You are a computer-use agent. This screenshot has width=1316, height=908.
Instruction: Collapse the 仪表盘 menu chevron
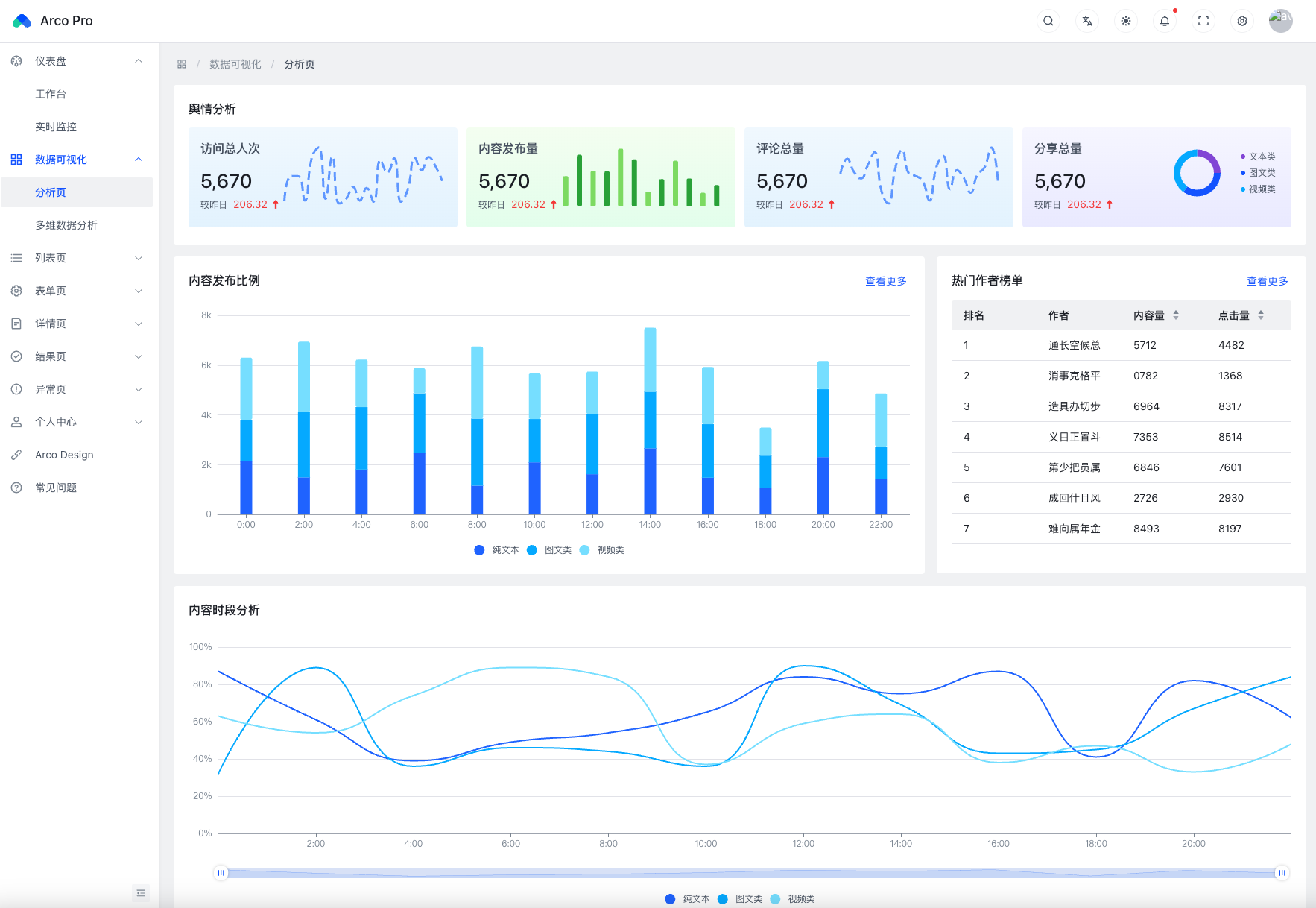pos(139,61)
